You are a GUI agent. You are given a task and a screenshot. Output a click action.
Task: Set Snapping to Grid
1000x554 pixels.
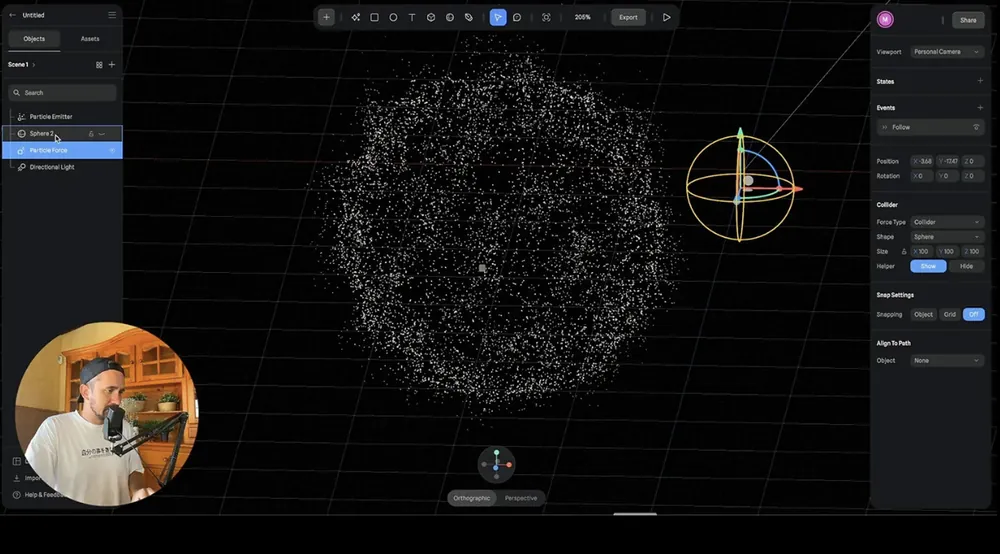click(950, 314)
